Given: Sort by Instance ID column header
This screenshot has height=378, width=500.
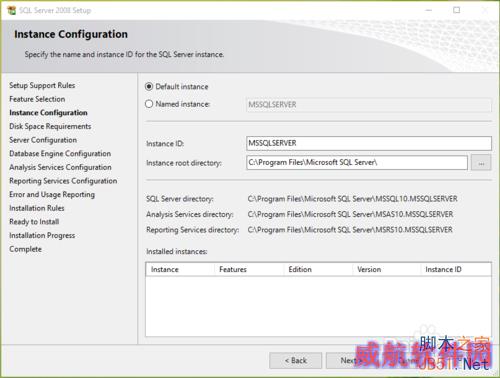Looking at the screenshot, I should pyautogui.click(x=456, y=269).
